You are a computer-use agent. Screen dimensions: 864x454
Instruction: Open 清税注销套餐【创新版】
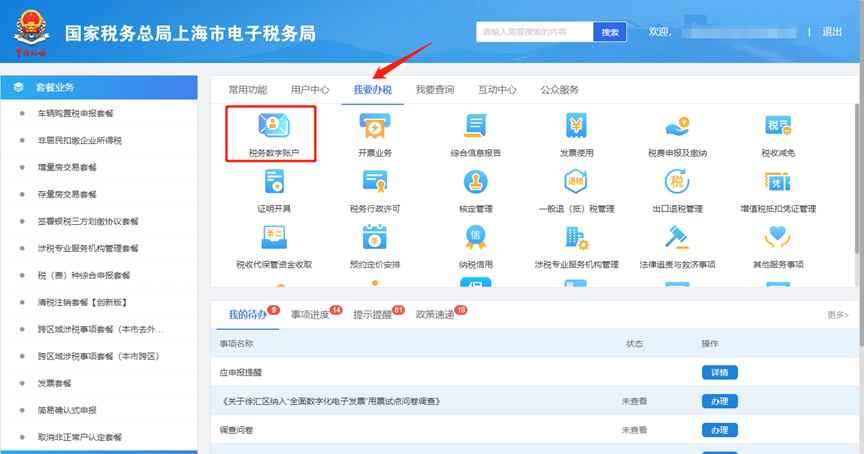83,302
